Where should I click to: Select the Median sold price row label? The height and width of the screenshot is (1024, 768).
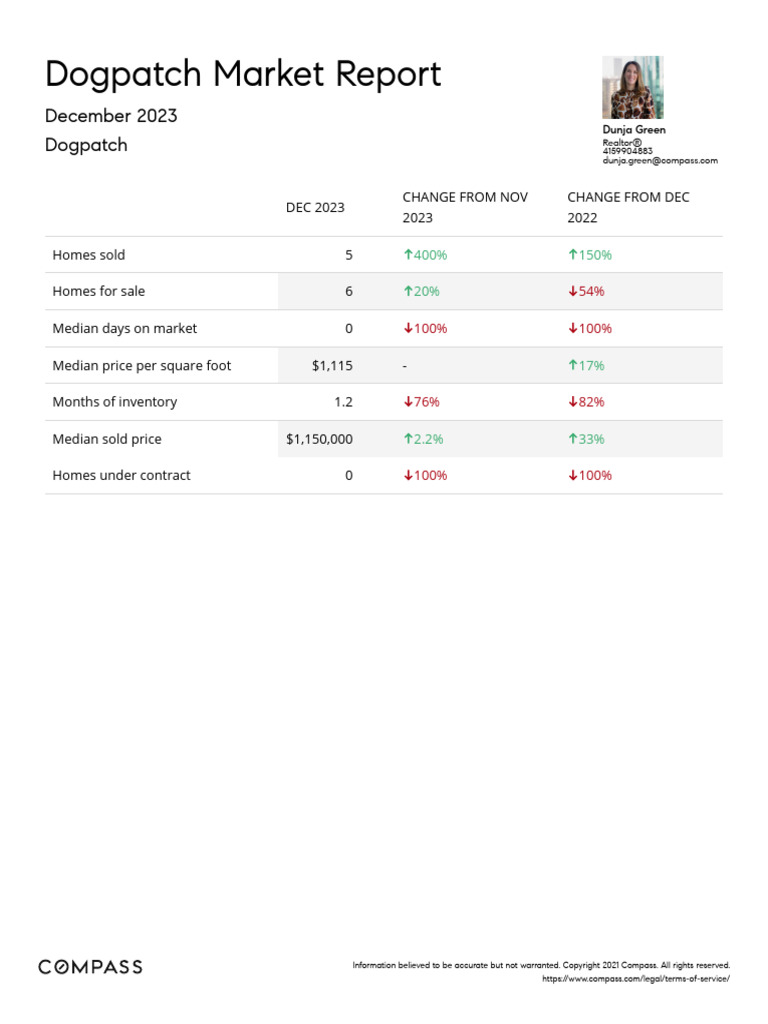pos(107,439)
